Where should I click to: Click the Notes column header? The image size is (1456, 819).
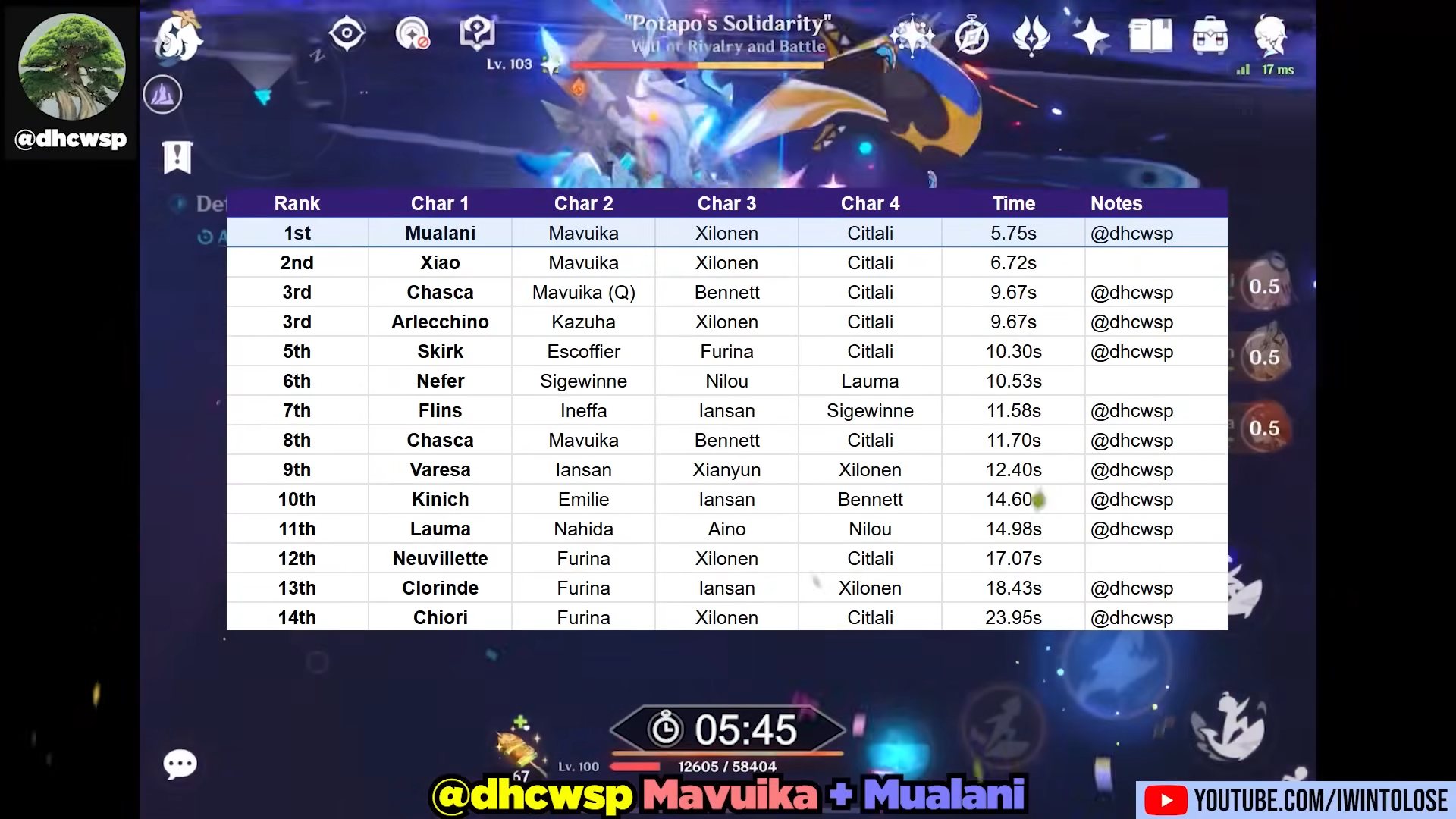[1116, 203]
